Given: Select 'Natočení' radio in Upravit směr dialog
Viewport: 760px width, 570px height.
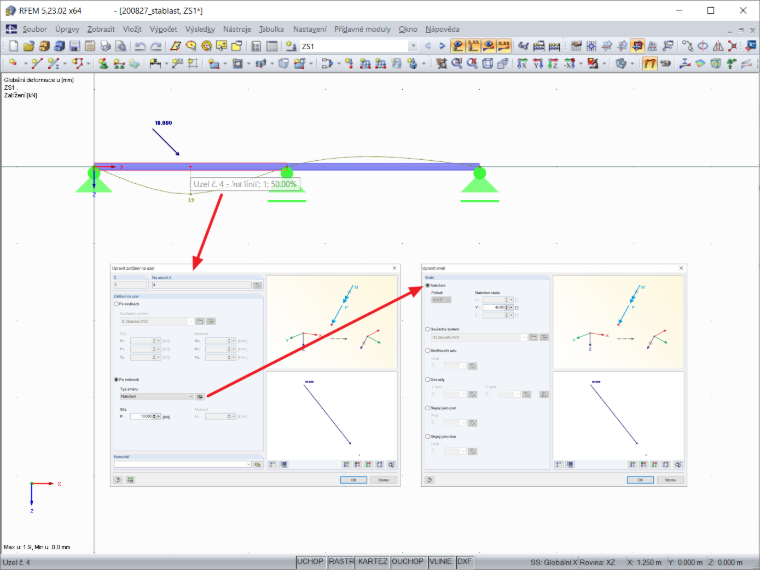Looking at the screenshot, I should click(428, 285).
